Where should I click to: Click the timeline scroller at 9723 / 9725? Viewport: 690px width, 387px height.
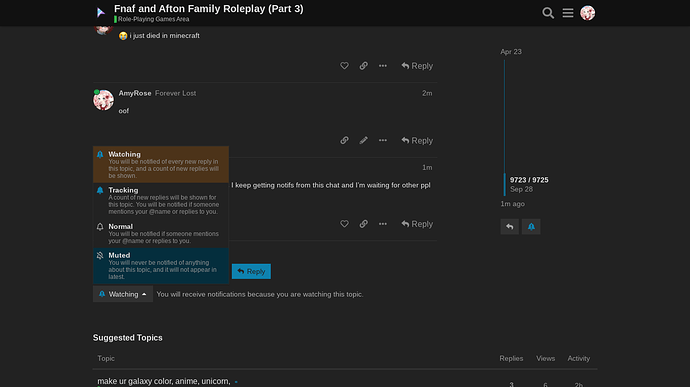pyautogui.click(x=529, y=184)
